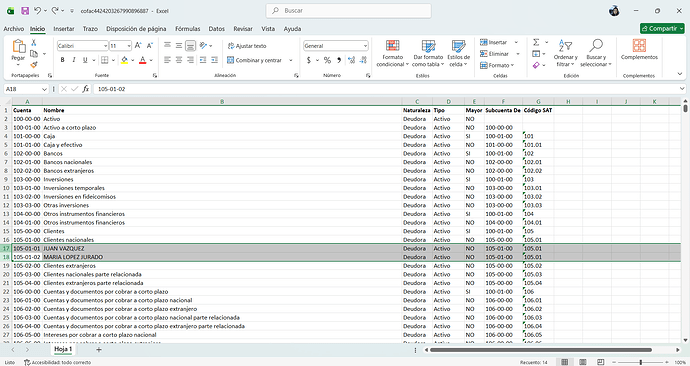Click Insertar cells button
Viewport: 690px width, 366px height.
pyautogui.click(x=494, y=42)
